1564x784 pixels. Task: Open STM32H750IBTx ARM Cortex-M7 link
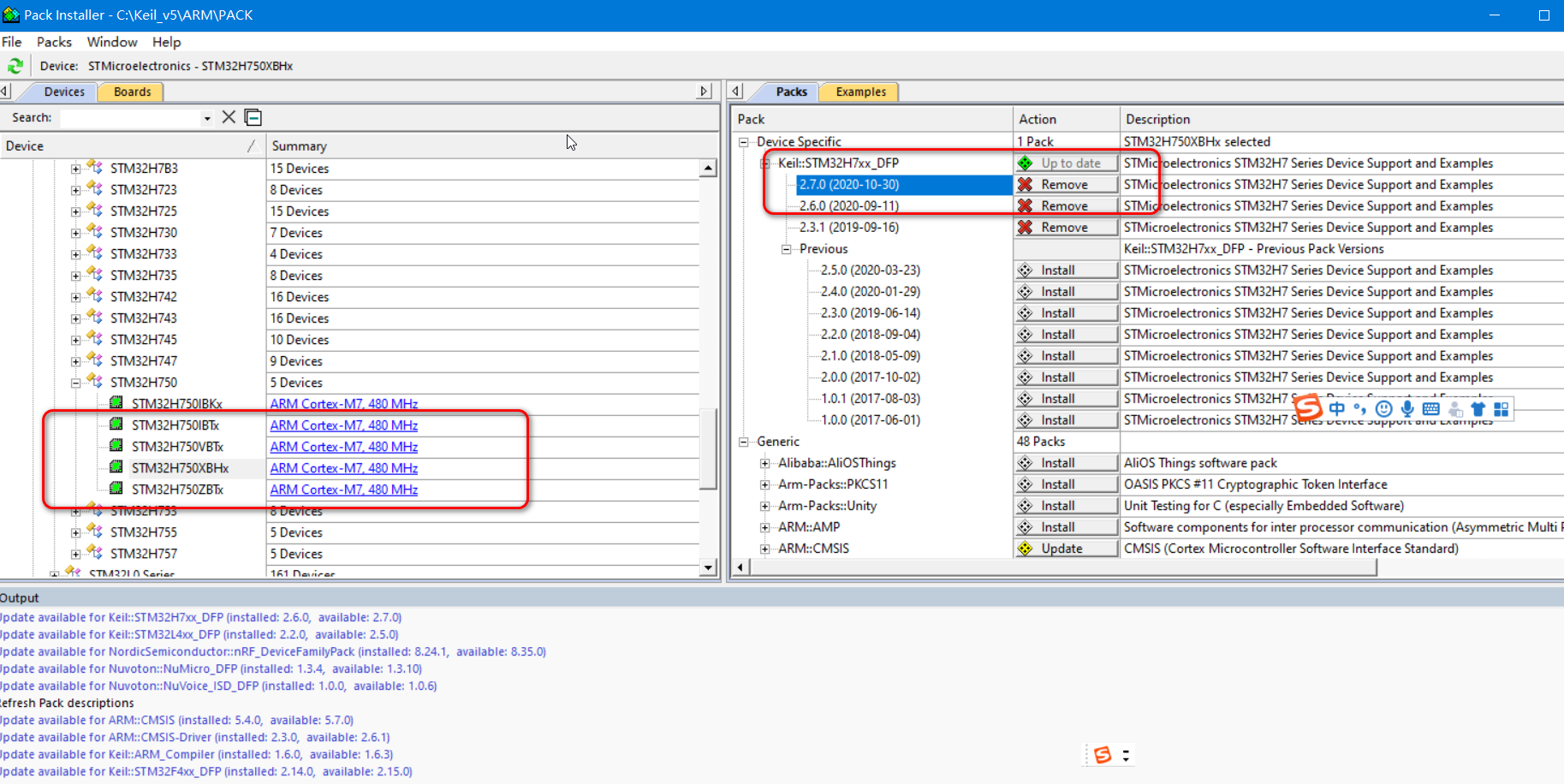344,425
